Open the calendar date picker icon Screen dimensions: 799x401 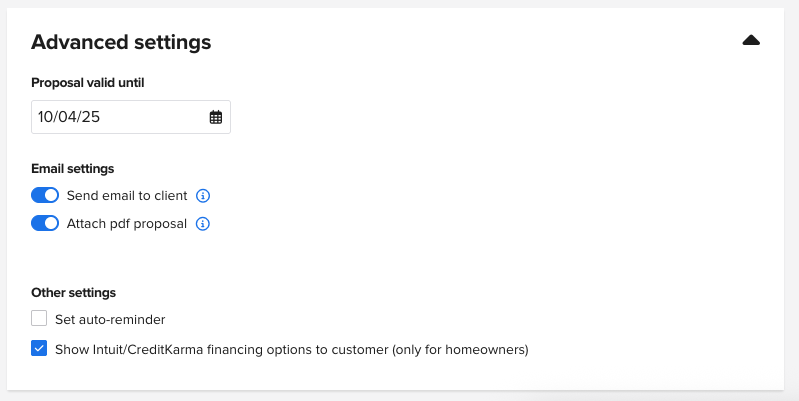click(x=216, y=117)
